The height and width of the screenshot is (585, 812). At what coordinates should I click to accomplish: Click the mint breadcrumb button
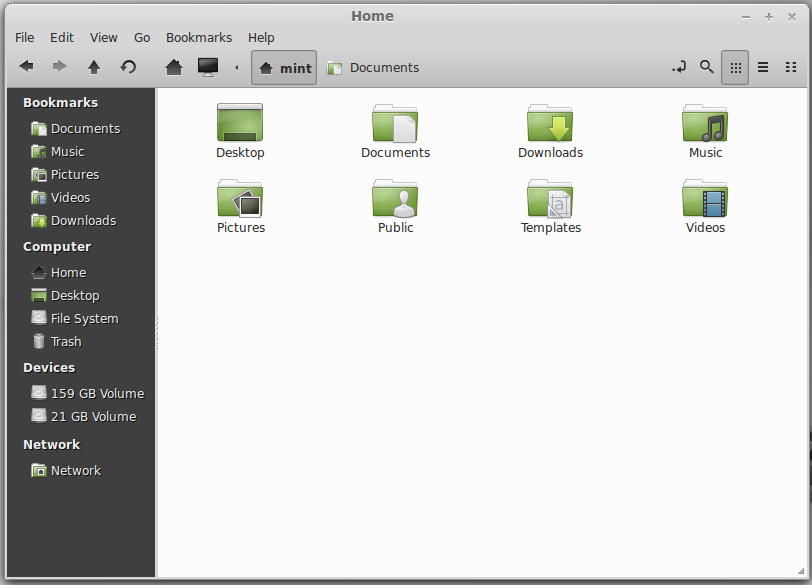click(x=283, y=67)
